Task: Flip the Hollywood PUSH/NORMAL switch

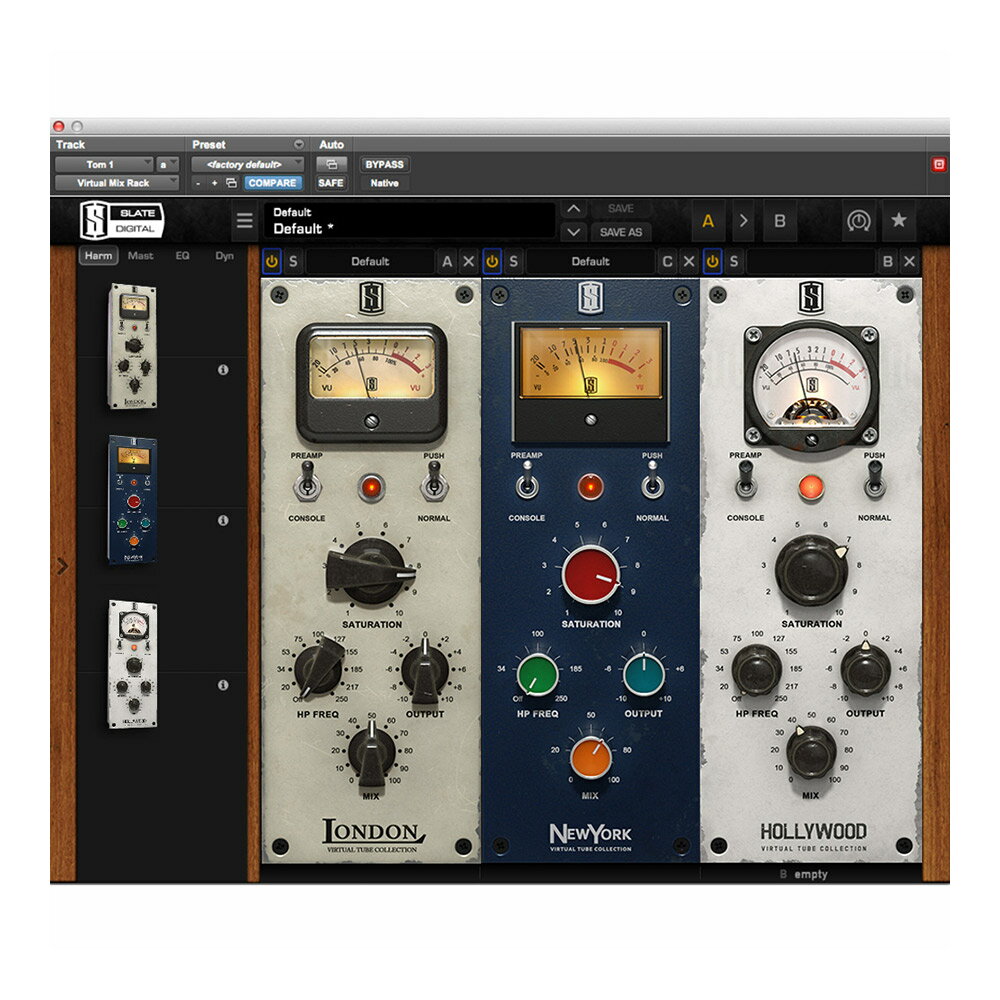Action: (874, 480)
